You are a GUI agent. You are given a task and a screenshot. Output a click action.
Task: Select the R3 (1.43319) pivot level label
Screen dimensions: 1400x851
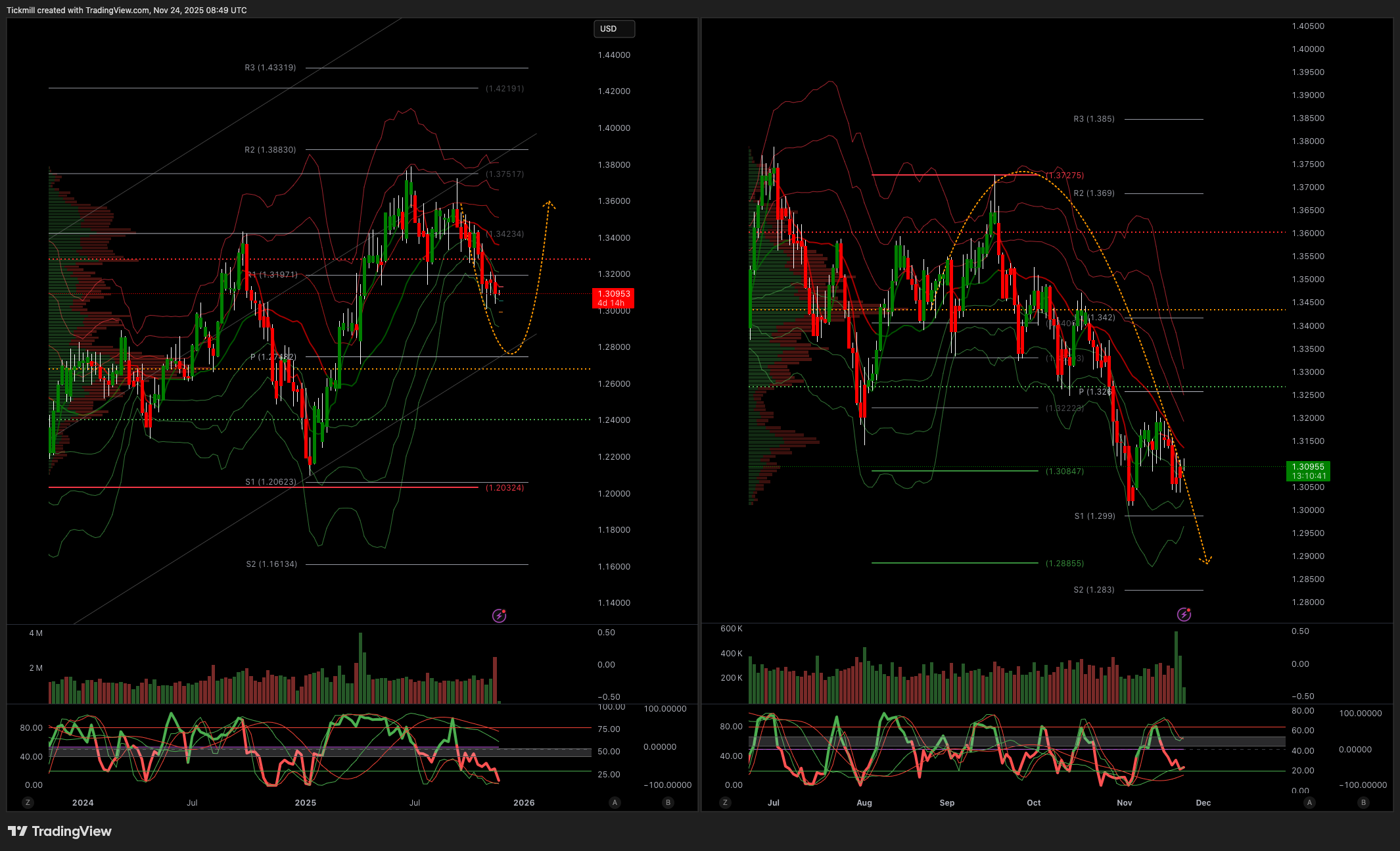pos(270,68)
